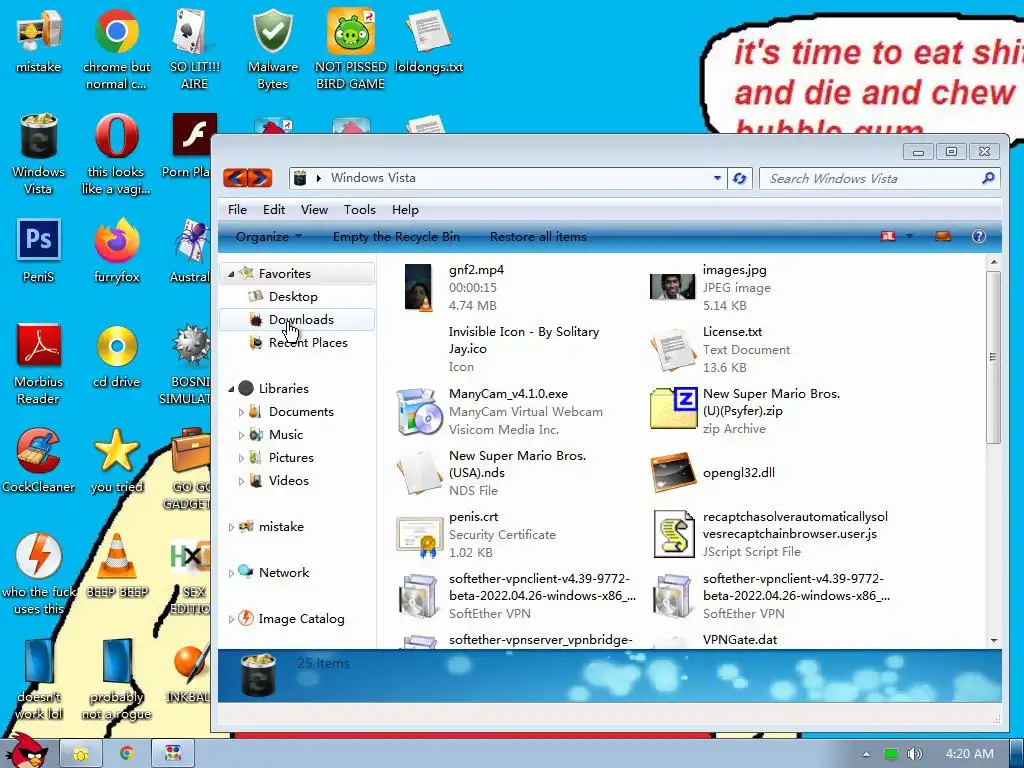The height and width of the screenshot is (768, 1024).
Task: Click the vertical scrollbar thumb in file list
Action: click(993, 357)
